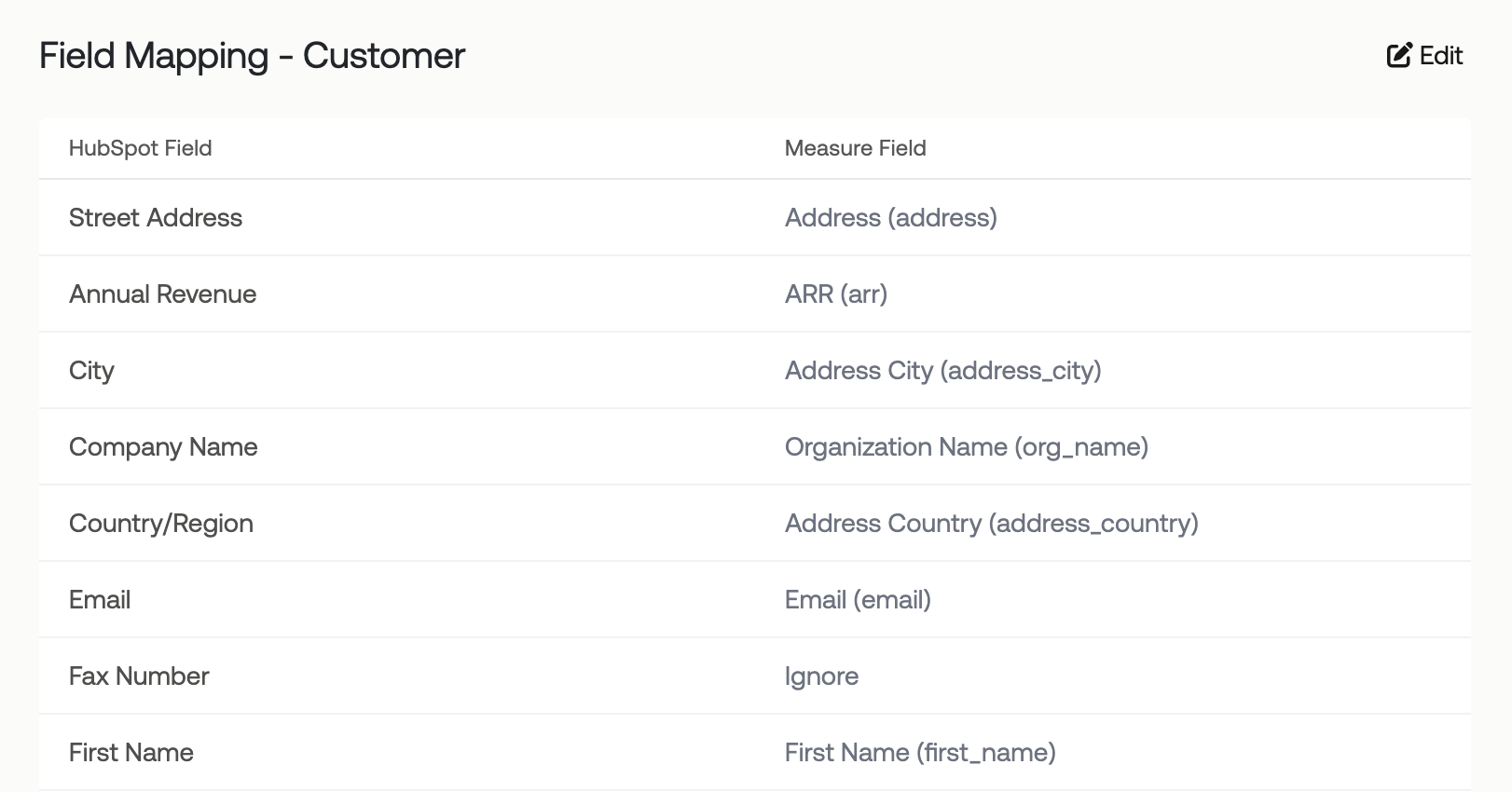This screenshot has width=1512, height=792.
Task: Click Organization Name (org_name) value
Action: point(967,447)
